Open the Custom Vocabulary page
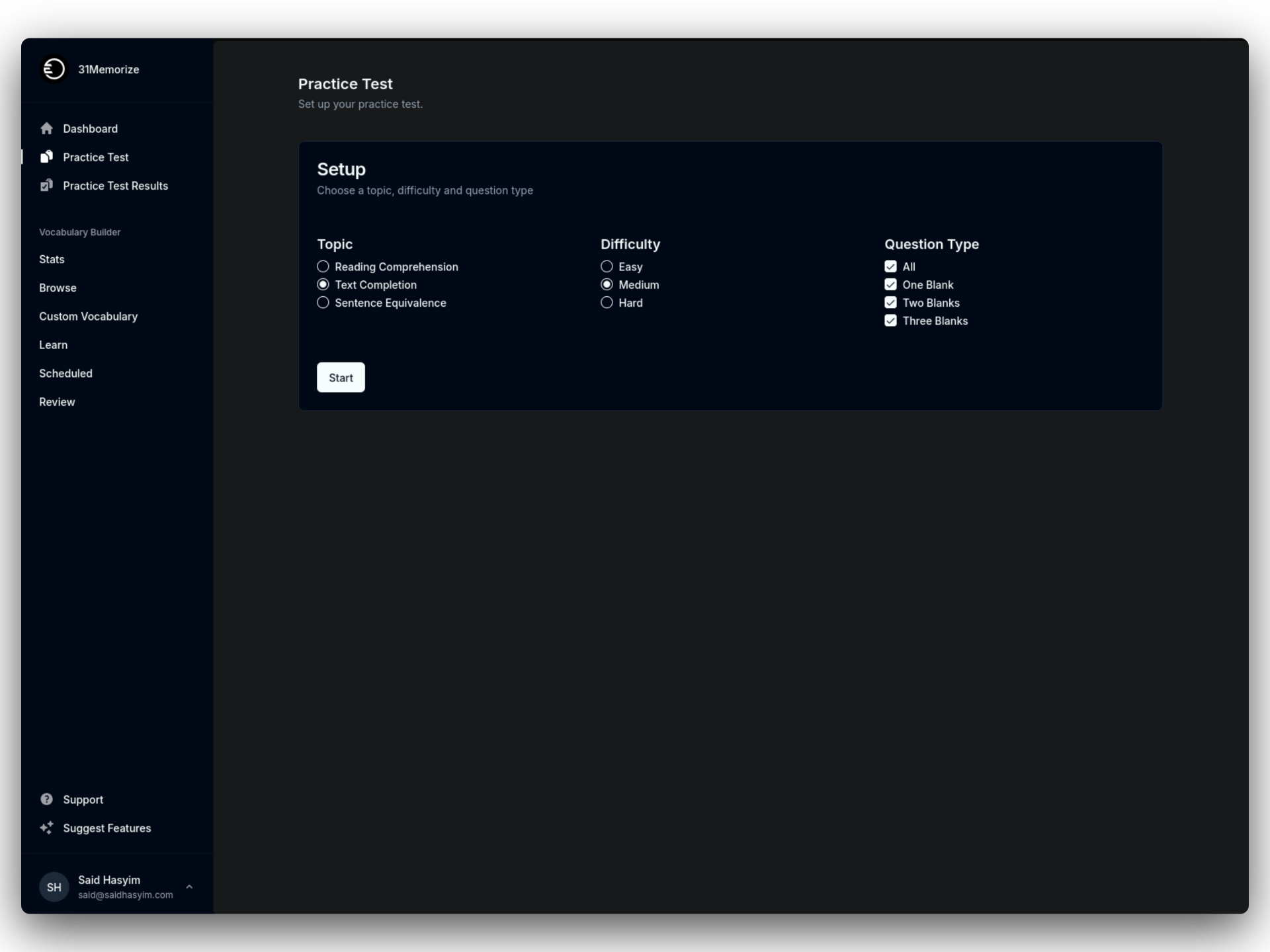Image resolution: width=1270 pixels, height=952 pixels. click(x=88, y=316)
